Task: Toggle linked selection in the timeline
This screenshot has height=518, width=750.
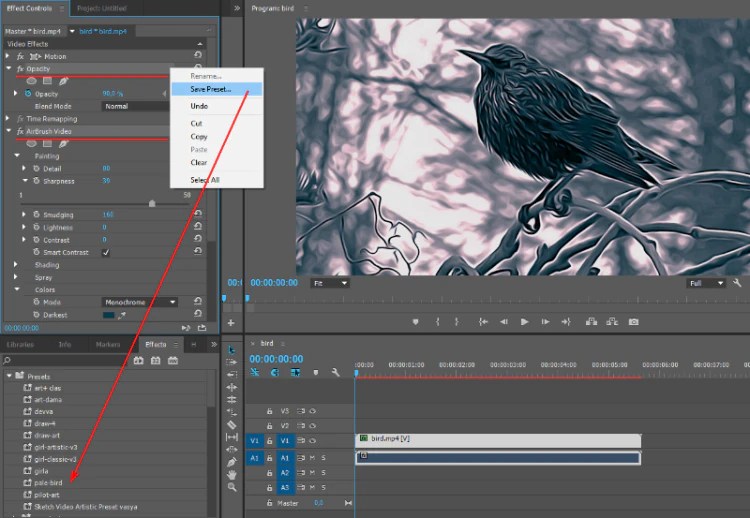Action: click(x=295, y=372)
